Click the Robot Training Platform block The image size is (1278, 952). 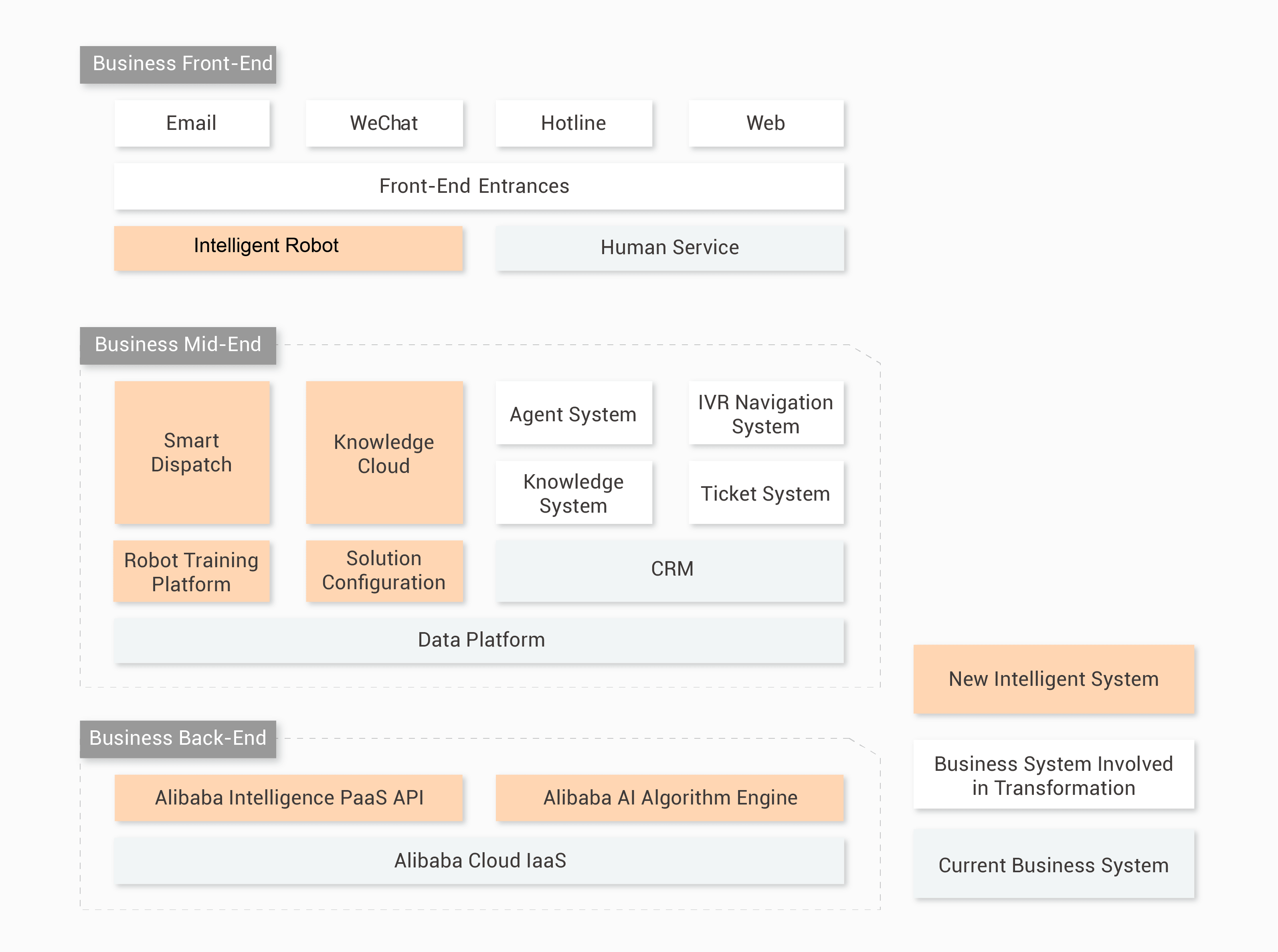pos(192,572)
